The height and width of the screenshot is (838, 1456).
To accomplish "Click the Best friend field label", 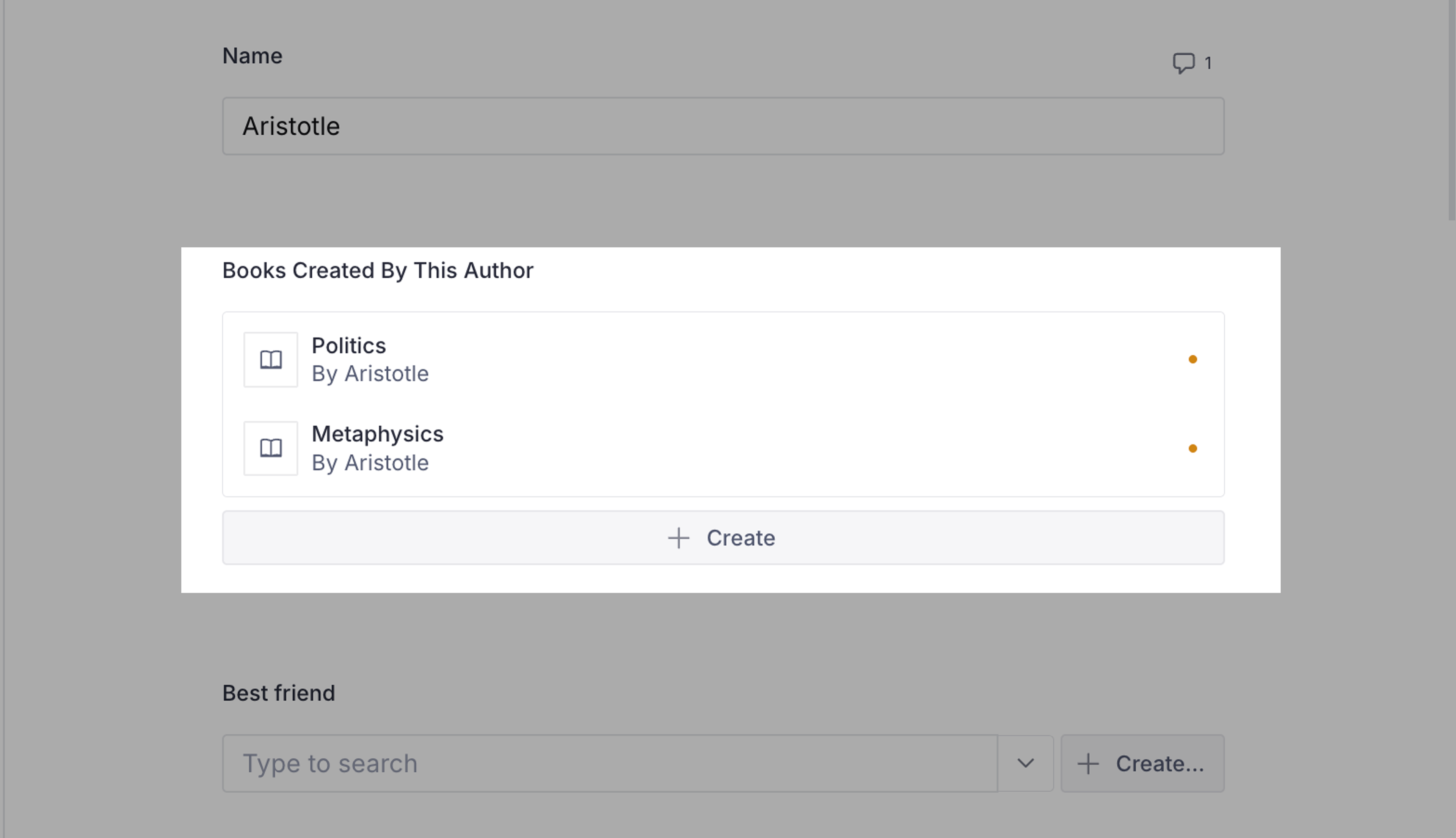I will 278,693.
